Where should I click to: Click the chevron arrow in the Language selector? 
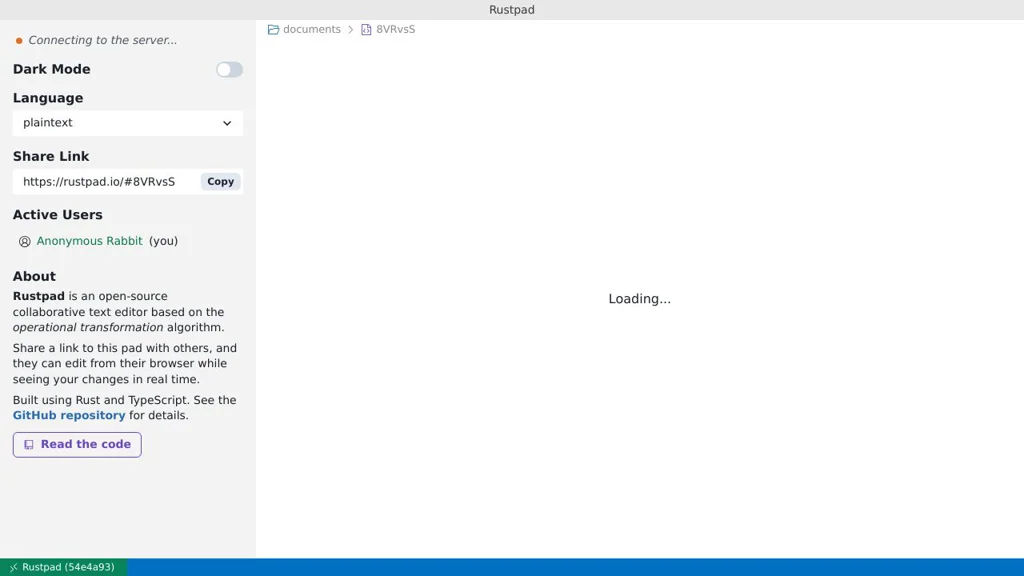tap(227, 123)
